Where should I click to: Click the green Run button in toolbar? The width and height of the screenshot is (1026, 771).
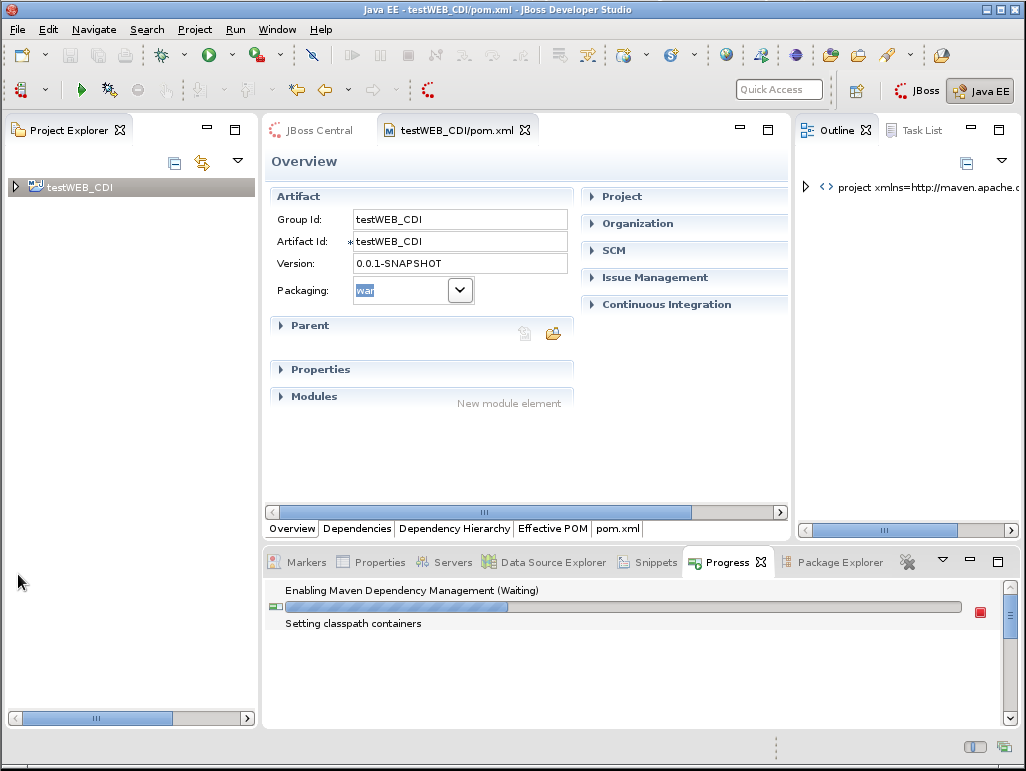click(209, 55)
